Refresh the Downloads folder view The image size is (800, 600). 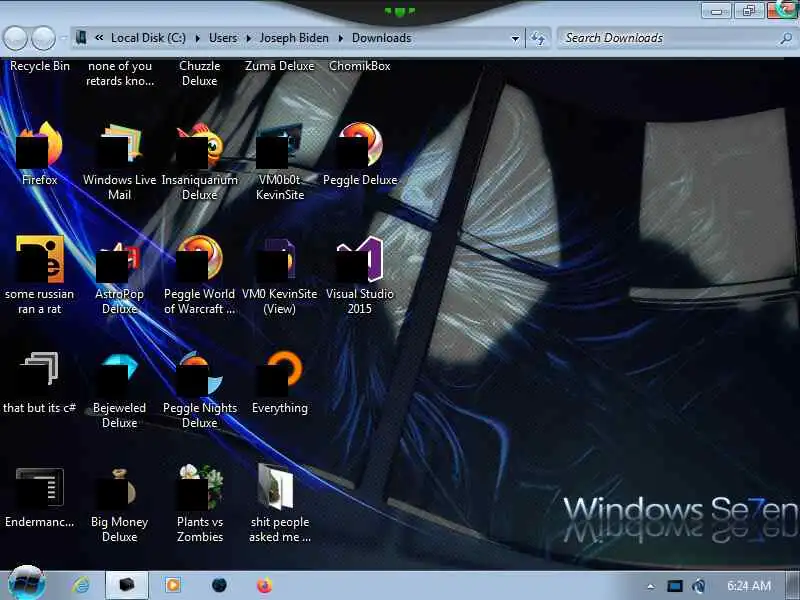pyautogui.click(x=538, y=38)
